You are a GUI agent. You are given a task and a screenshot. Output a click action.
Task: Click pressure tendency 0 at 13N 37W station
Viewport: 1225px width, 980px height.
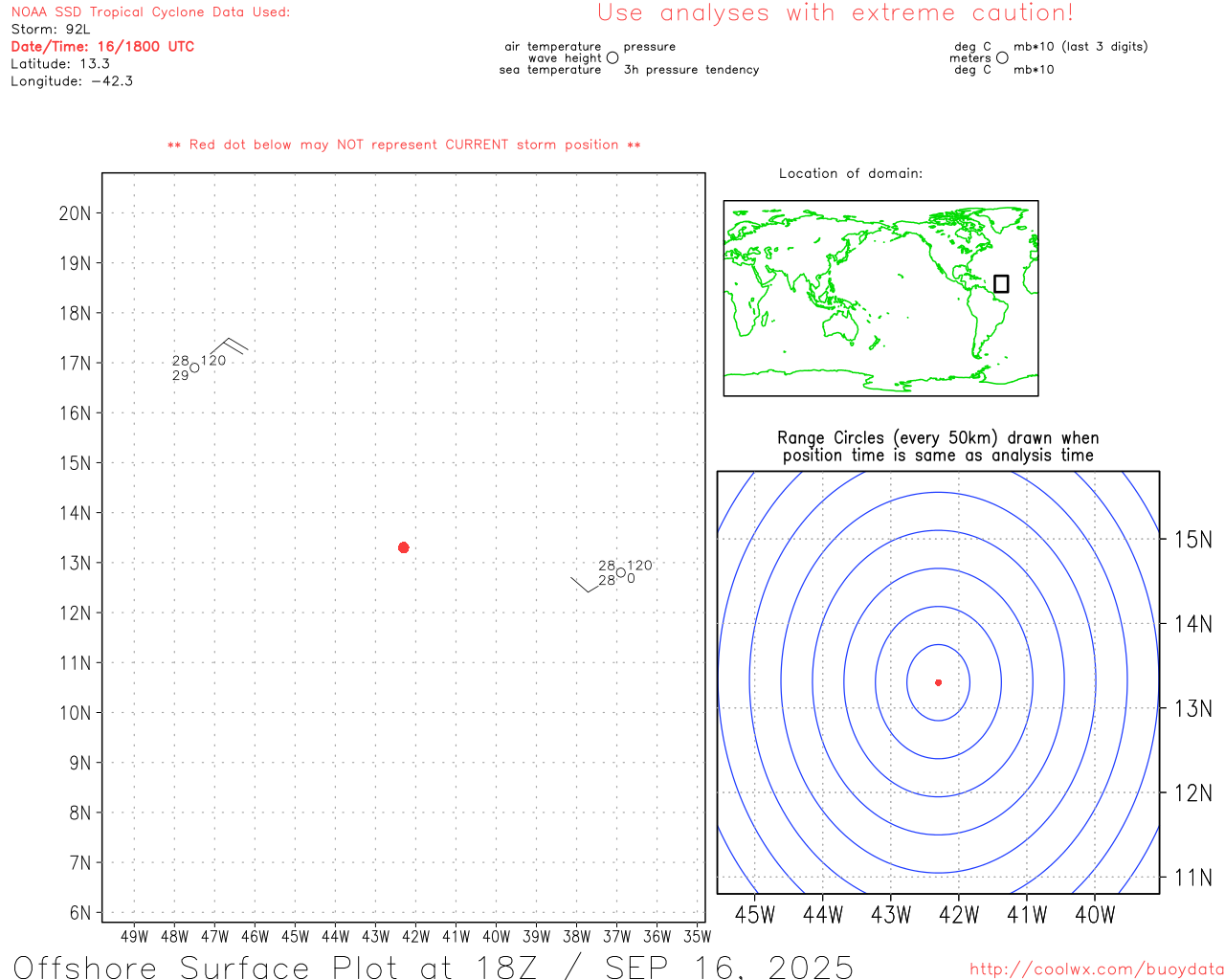pyautogui.click(x=631, y=579)
